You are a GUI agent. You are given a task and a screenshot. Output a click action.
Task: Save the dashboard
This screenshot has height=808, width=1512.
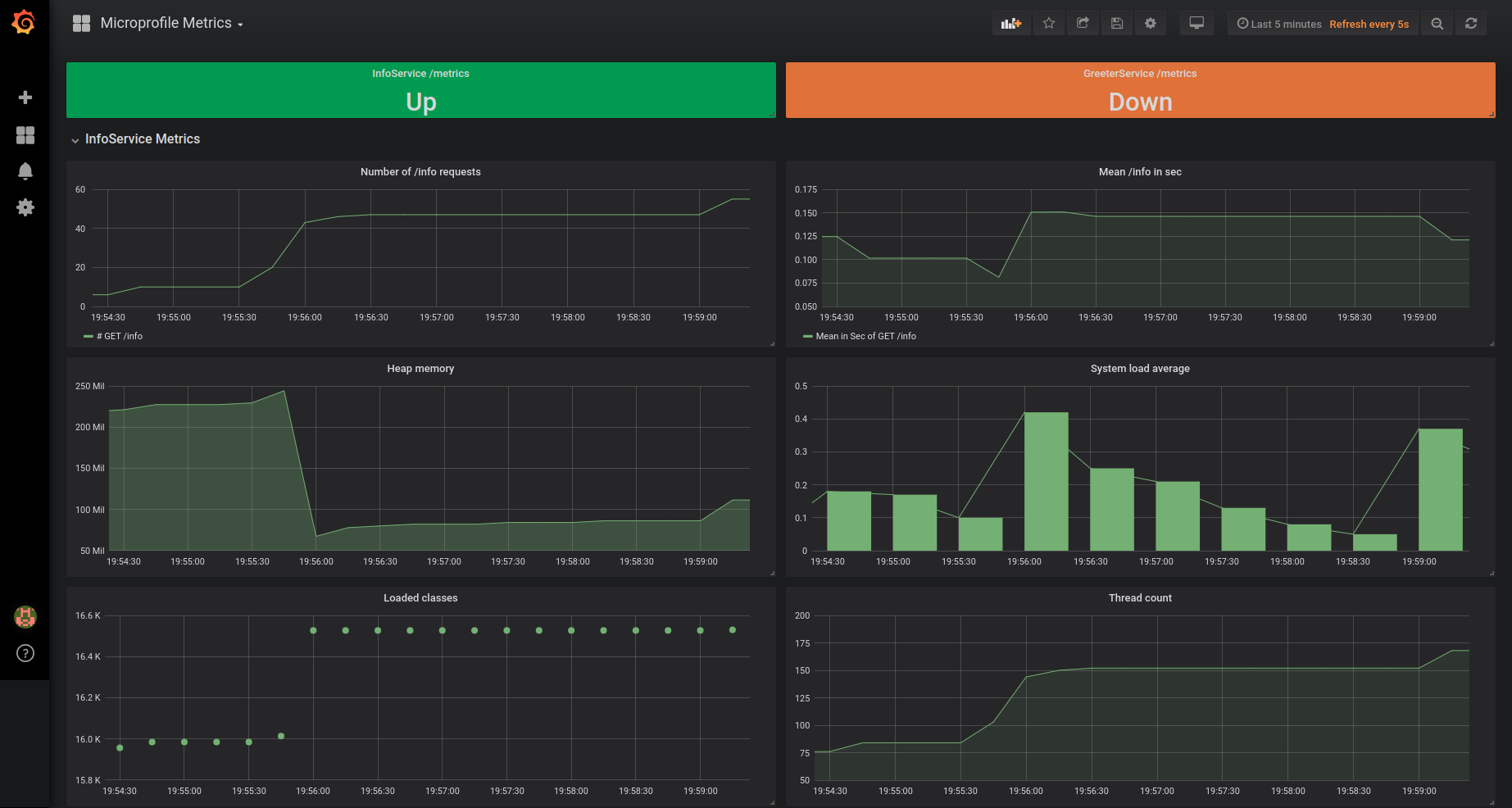coord(1117,24)
